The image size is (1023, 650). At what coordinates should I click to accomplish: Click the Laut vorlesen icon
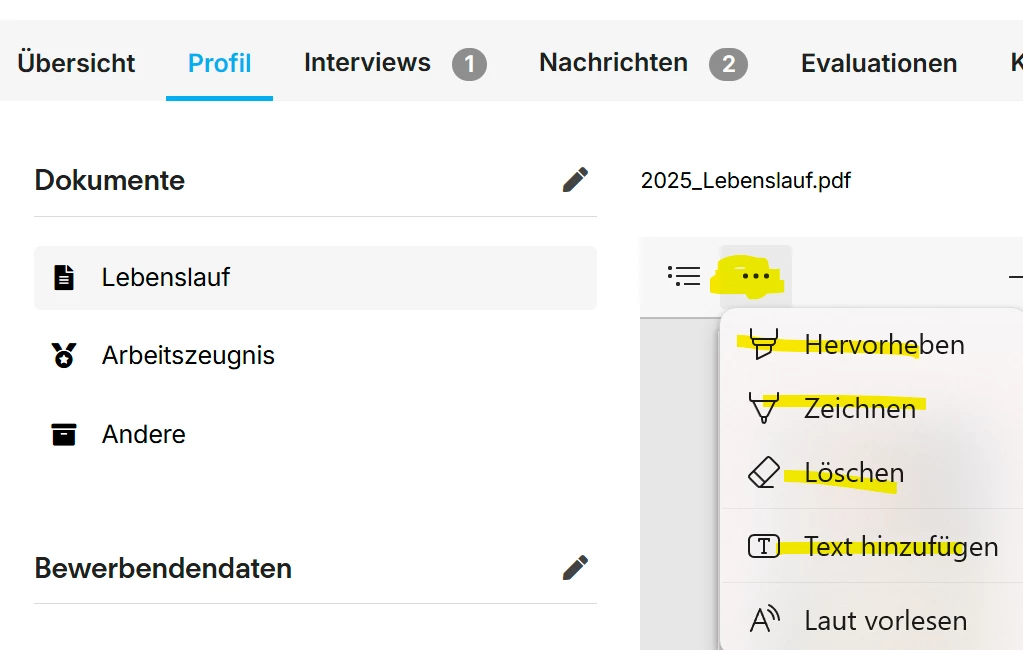764,620
